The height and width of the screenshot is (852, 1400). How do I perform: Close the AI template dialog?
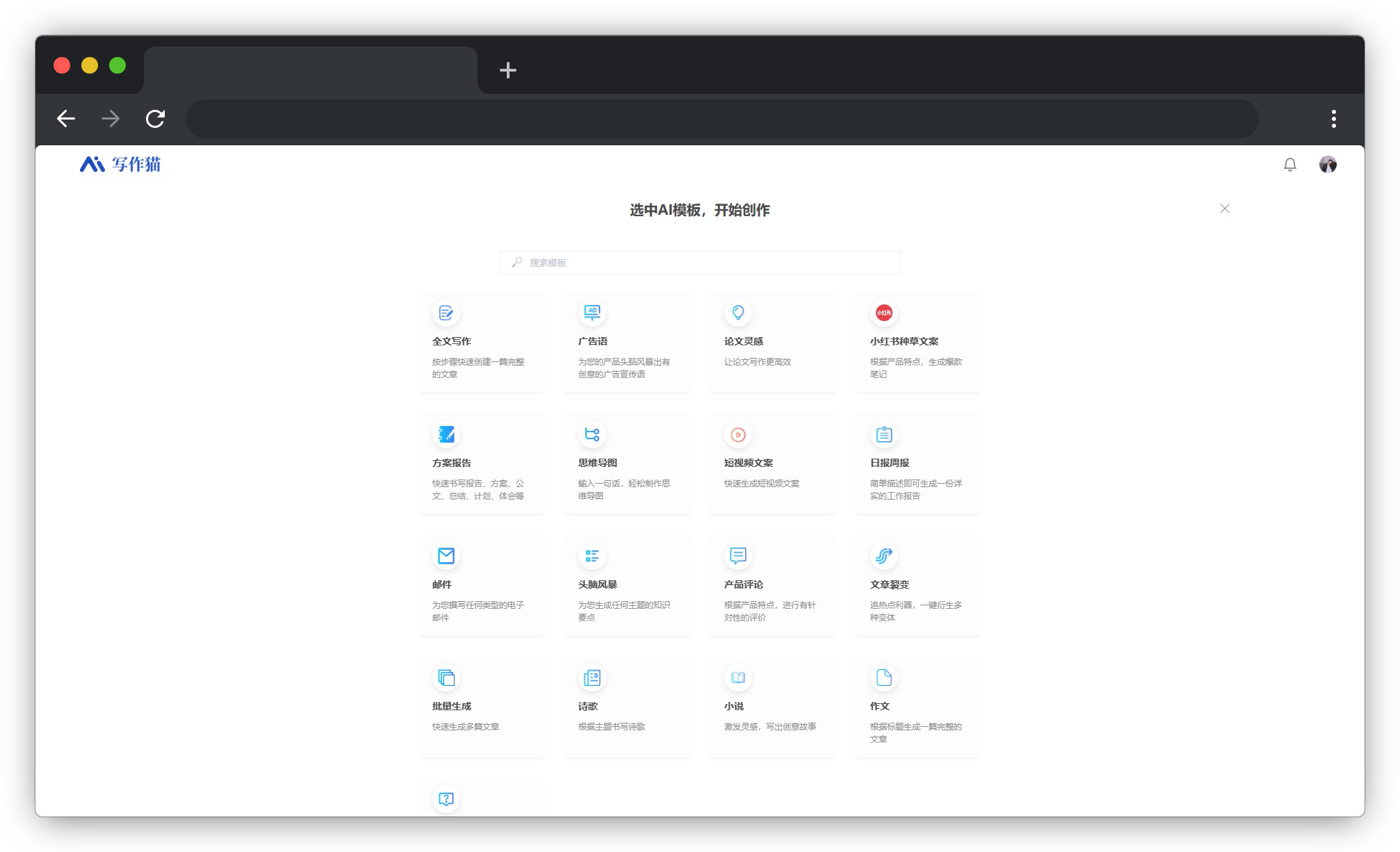click(1224, 208)
